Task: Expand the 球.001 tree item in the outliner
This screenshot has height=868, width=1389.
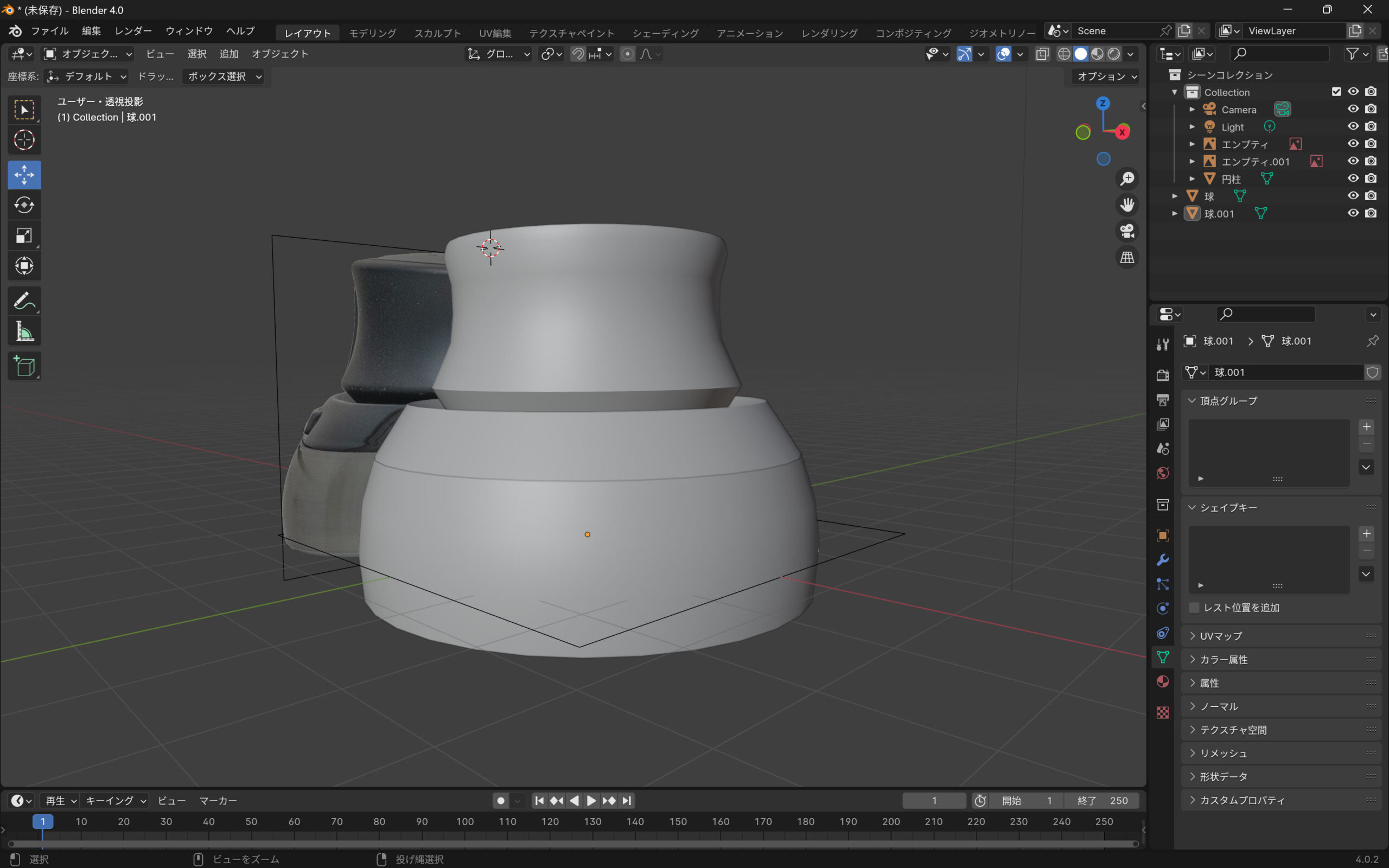Action: coord(1175,214)
